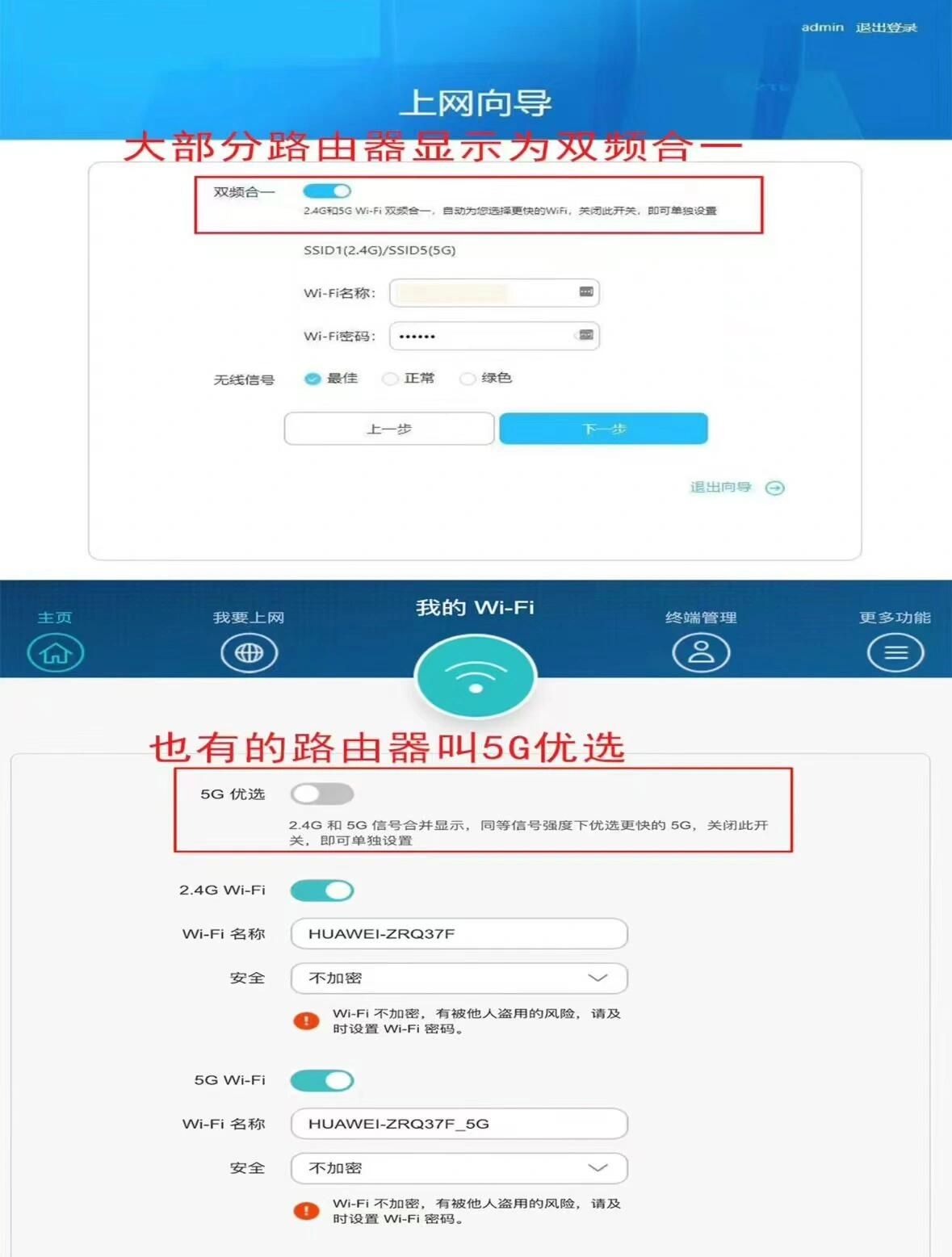Click the 下一步 button
This screenshot has height=1257, width=952.
pyautogui.click(x=603, y=429)
